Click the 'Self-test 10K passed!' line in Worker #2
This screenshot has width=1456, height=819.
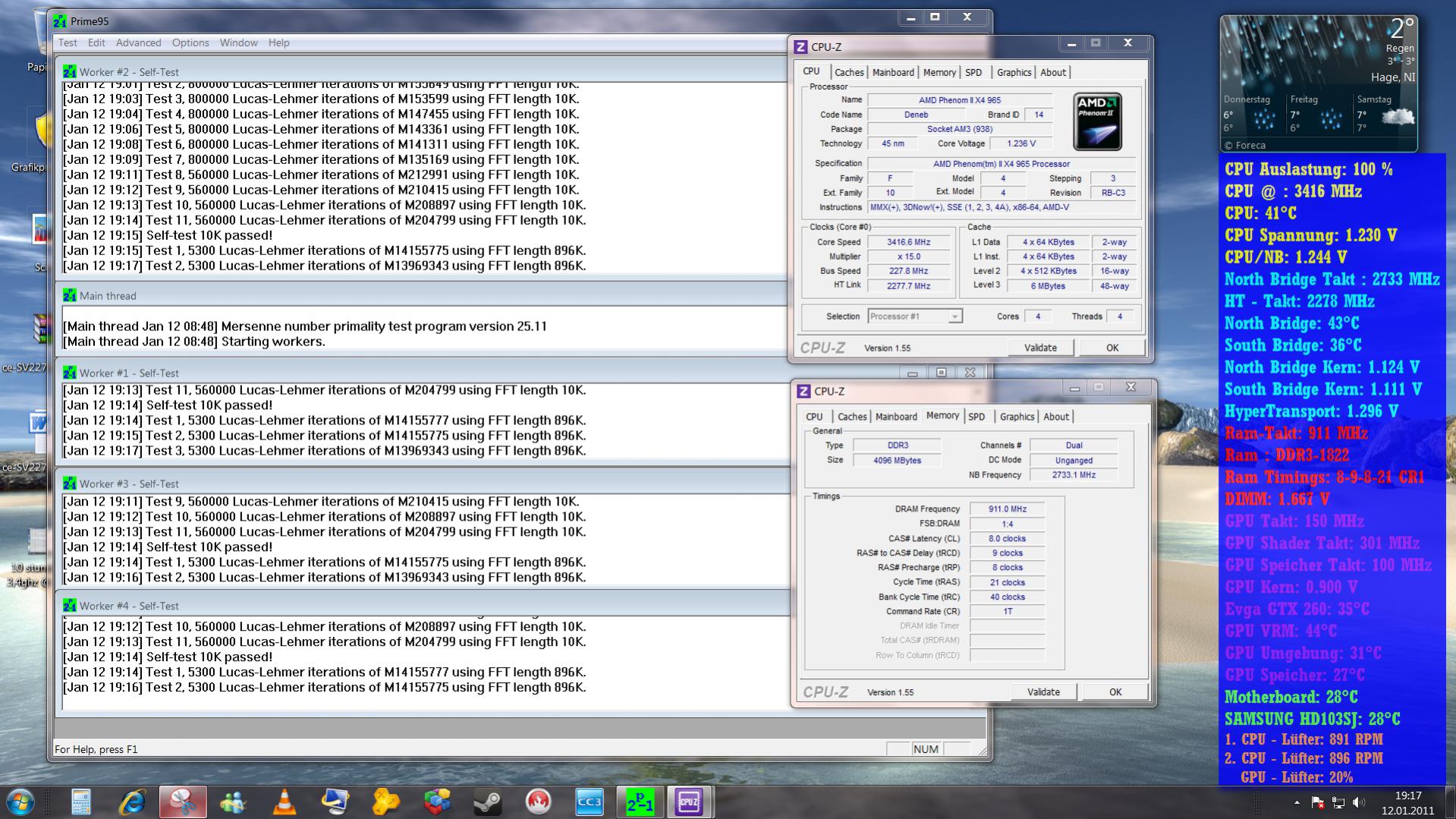click(x=168, y=235)
